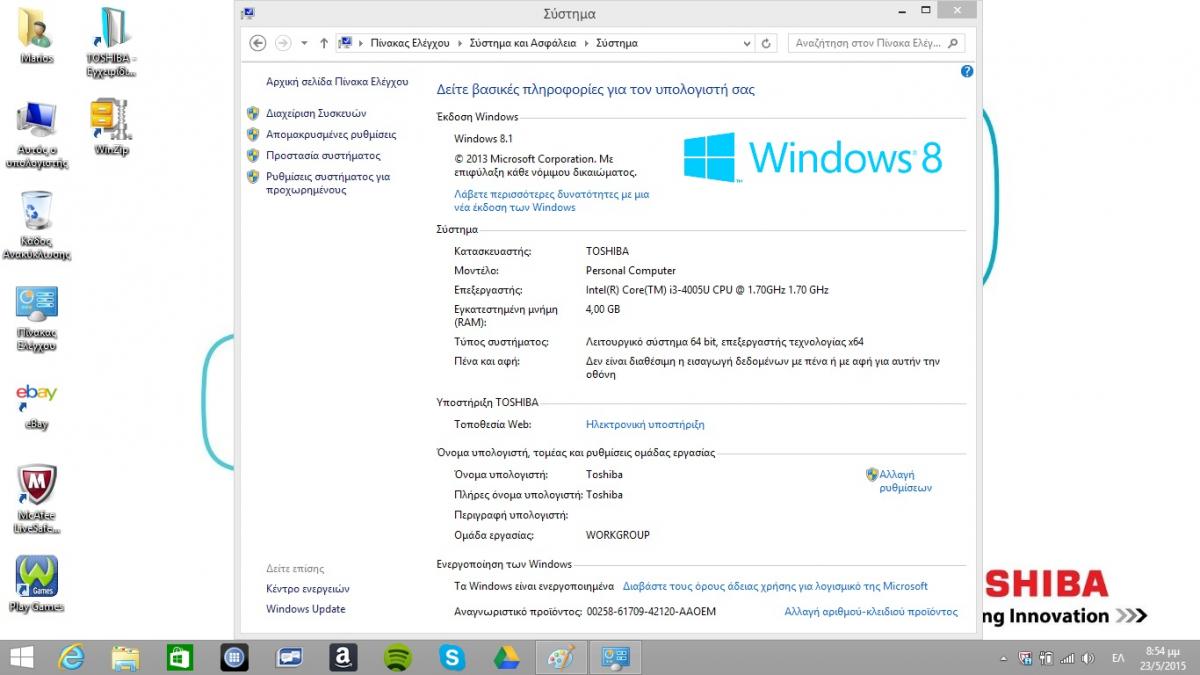Open Google Drive from the taskbar
The height and width of the screenshot is (675, 1200).
(506, 657)
